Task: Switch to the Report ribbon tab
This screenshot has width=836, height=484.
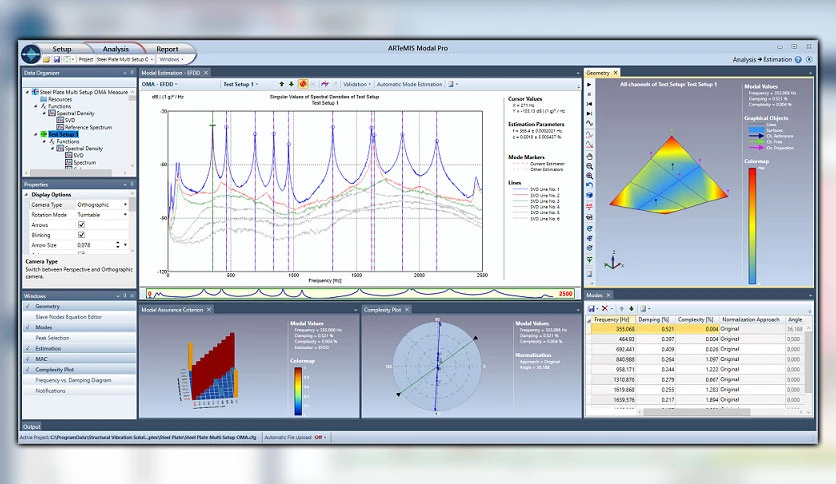Action: (x=167, y=49)
